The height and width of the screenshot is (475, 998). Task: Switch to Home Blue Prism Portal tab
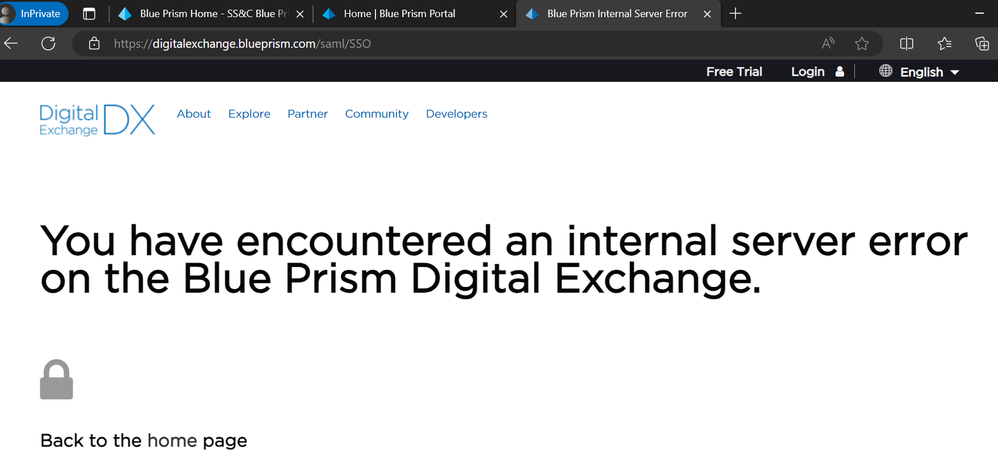(398, 14)
